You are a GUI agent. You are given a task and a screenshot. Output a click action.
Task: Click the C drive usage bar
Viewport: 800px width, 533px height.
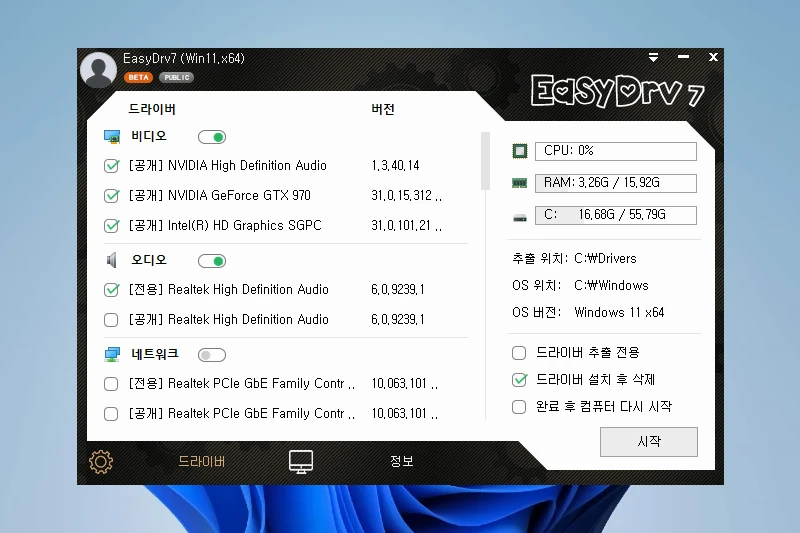coord(615,215)
